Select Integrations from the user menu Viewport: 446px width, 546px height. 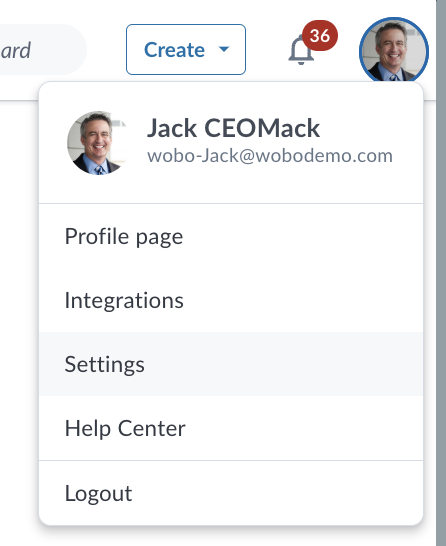[x=231, y=300]
